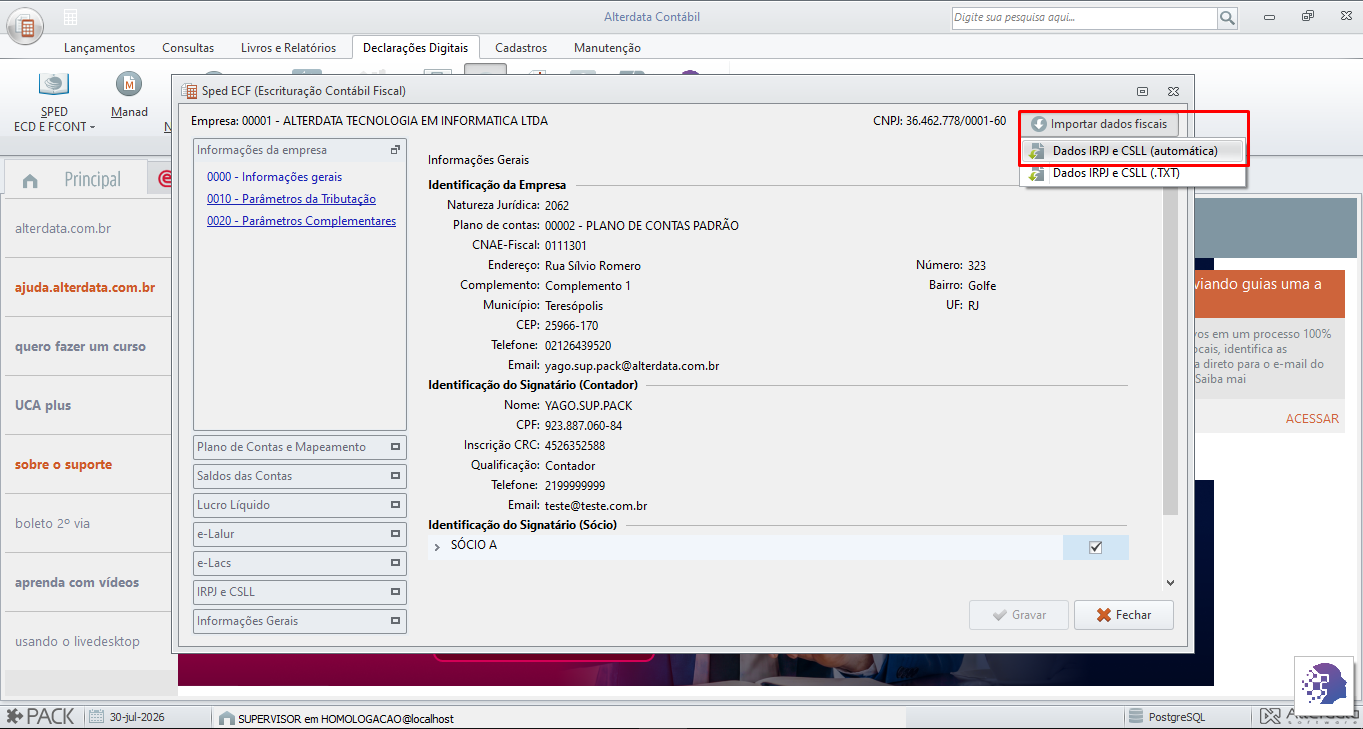Open the Importar dados fiscais dropdown
Viewport: 1363px width, 729px height.
[1099, 124]
